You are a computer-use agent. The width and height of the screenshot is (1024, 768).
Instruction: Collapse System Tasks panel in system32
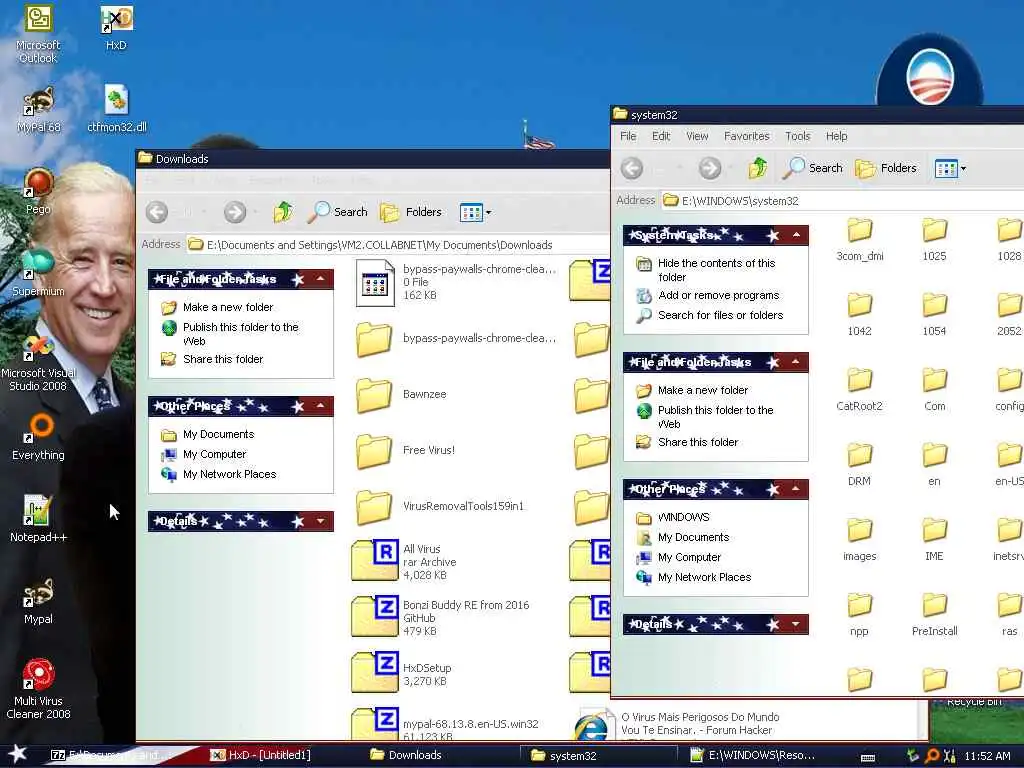click(795, 235)
